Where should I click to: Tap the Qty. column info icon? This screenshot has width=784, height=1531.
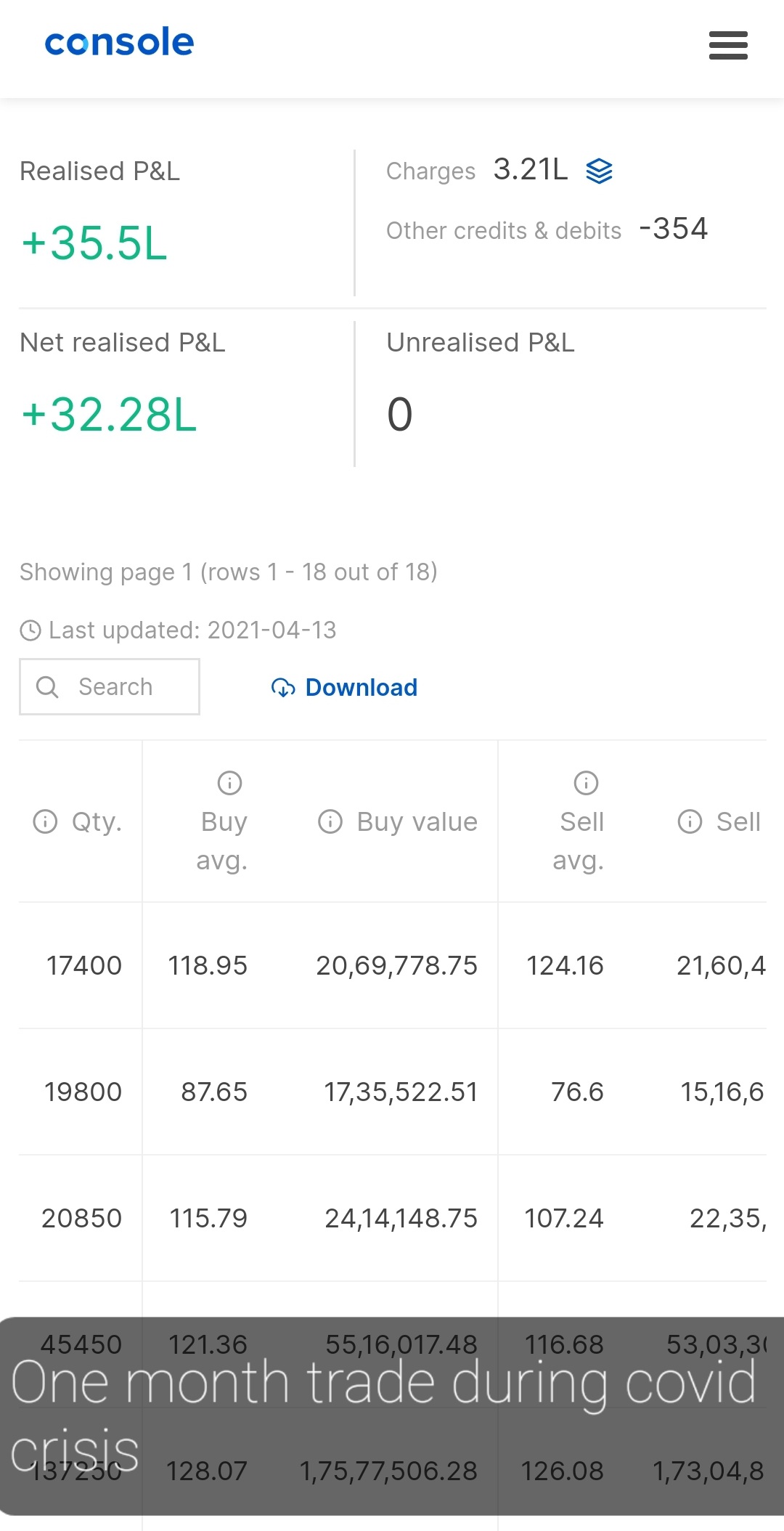click(45, 821)
